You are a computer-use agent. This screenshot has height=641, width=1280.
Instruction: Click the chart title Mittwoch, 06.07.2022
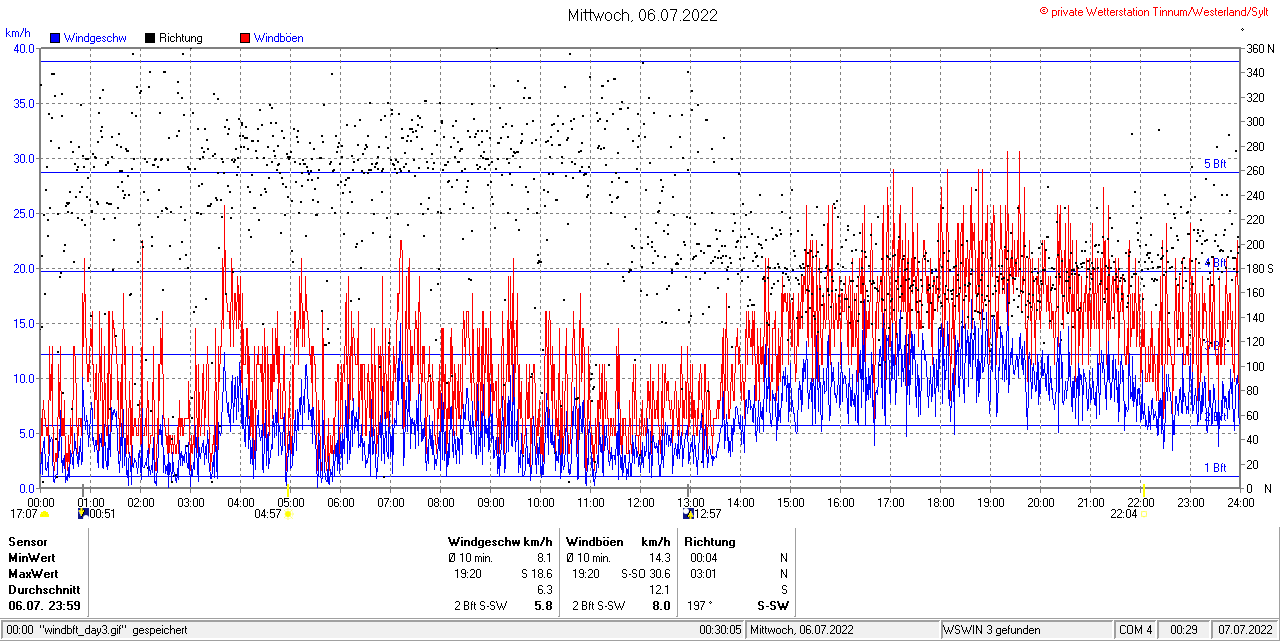point(643,15)
